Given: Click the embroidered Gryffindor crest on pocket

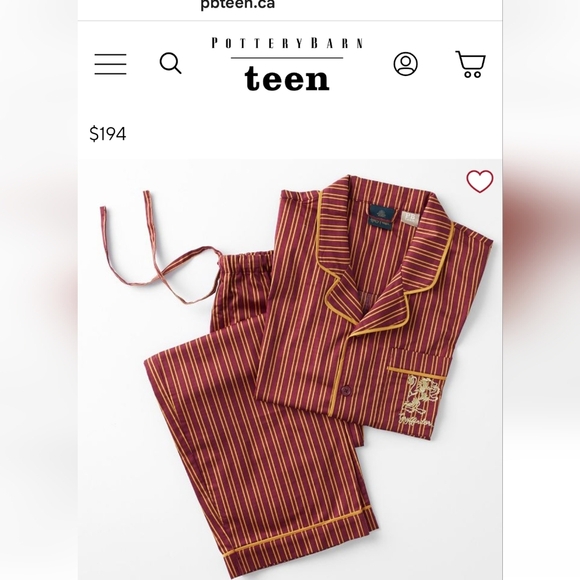Looking at the screenshot, I should (x=422, y=400).
